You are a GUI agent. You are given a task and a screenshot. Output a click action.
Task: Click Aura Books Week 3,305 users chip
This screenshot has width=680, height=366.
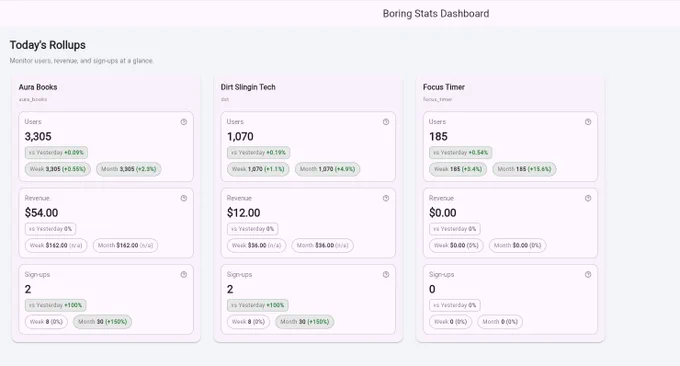tap(58, 169)
